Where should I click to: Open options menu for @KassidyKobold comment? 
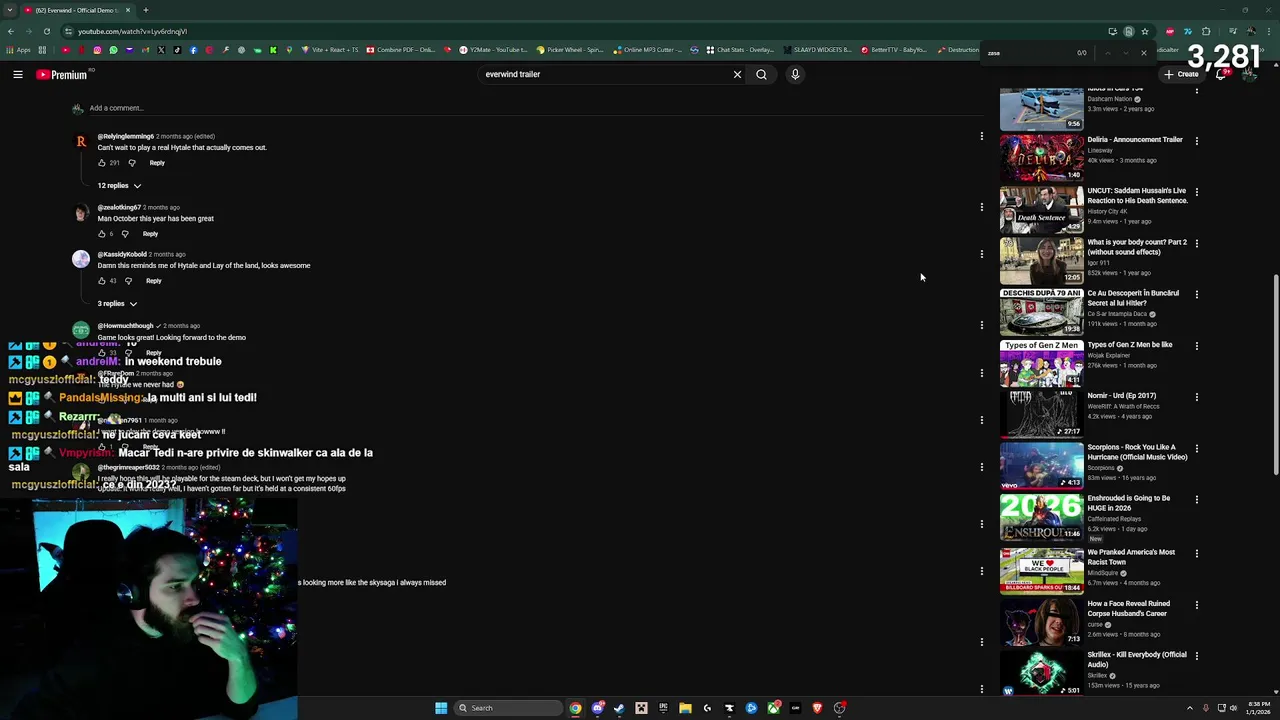pyautogui.click(x=981, y=254)
